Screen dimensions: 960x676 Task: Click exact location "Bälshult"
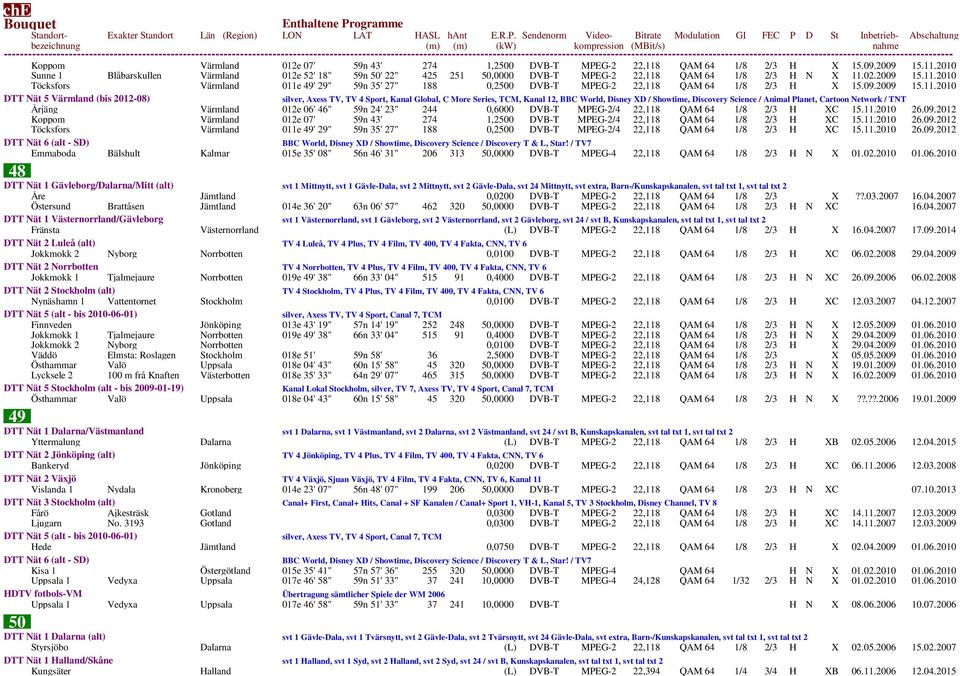[124, 154]
